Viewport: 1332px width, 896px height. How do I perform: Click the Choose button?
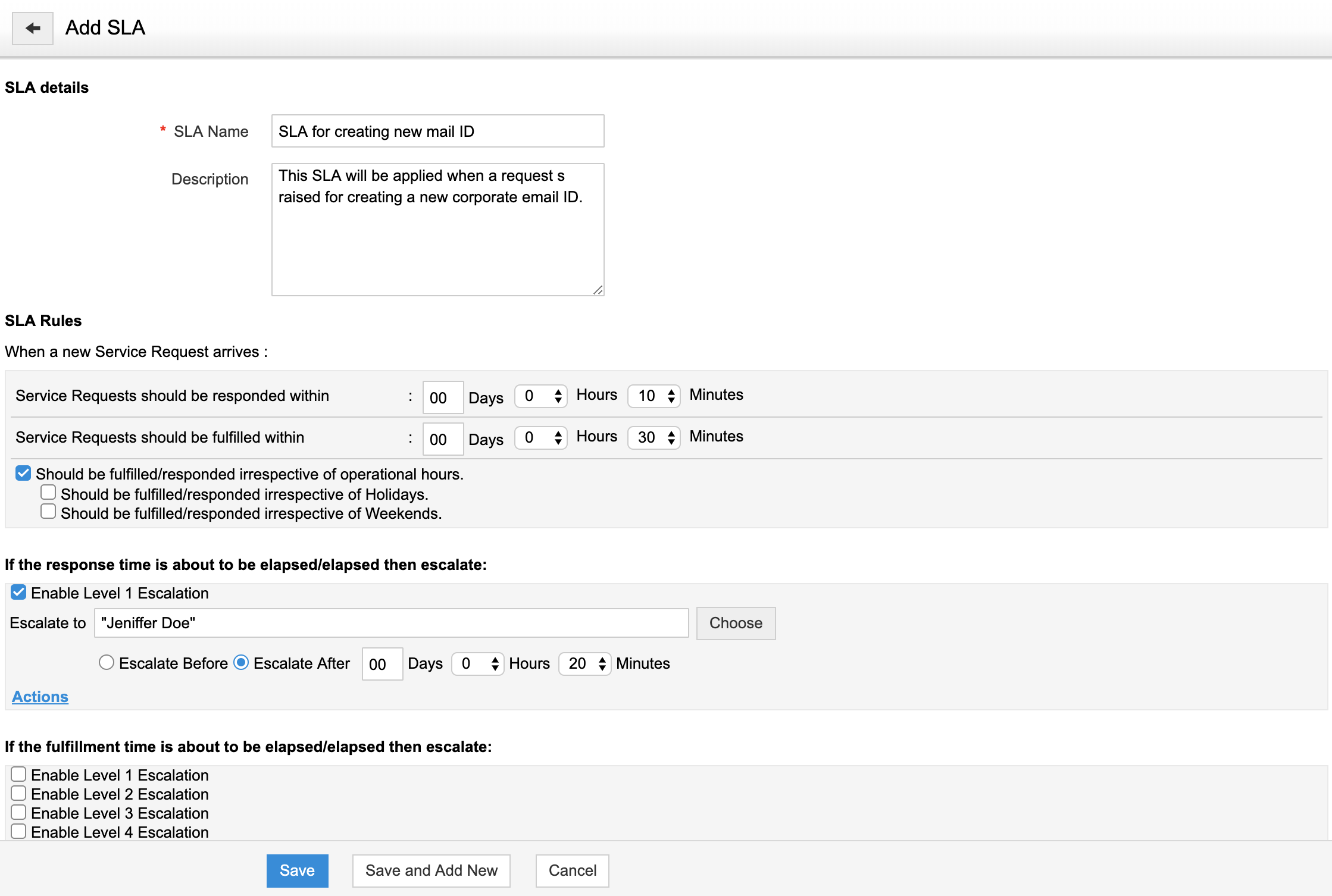coord(736,623)
